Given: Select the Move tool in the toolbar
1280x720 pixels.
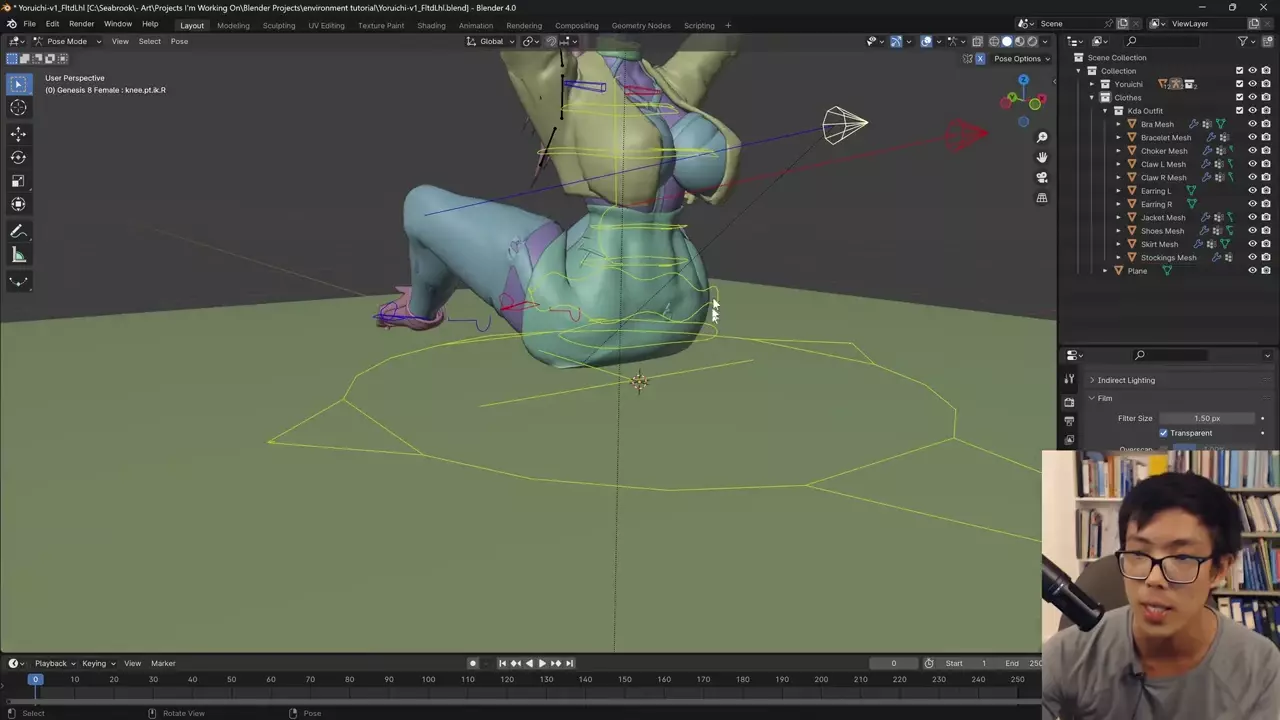Looking at the screenshot, I should pyautogui.click(x=18, y=133).
